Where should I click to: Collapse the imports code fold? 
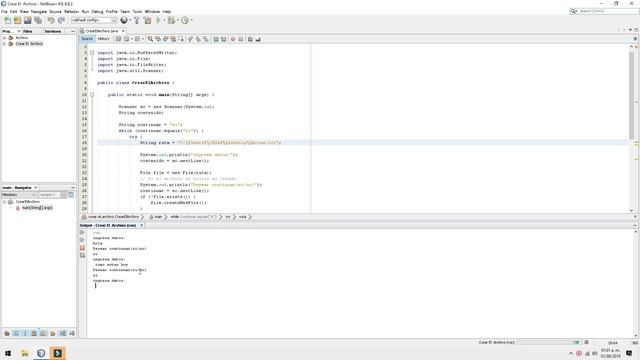click(x=92, y=53)
